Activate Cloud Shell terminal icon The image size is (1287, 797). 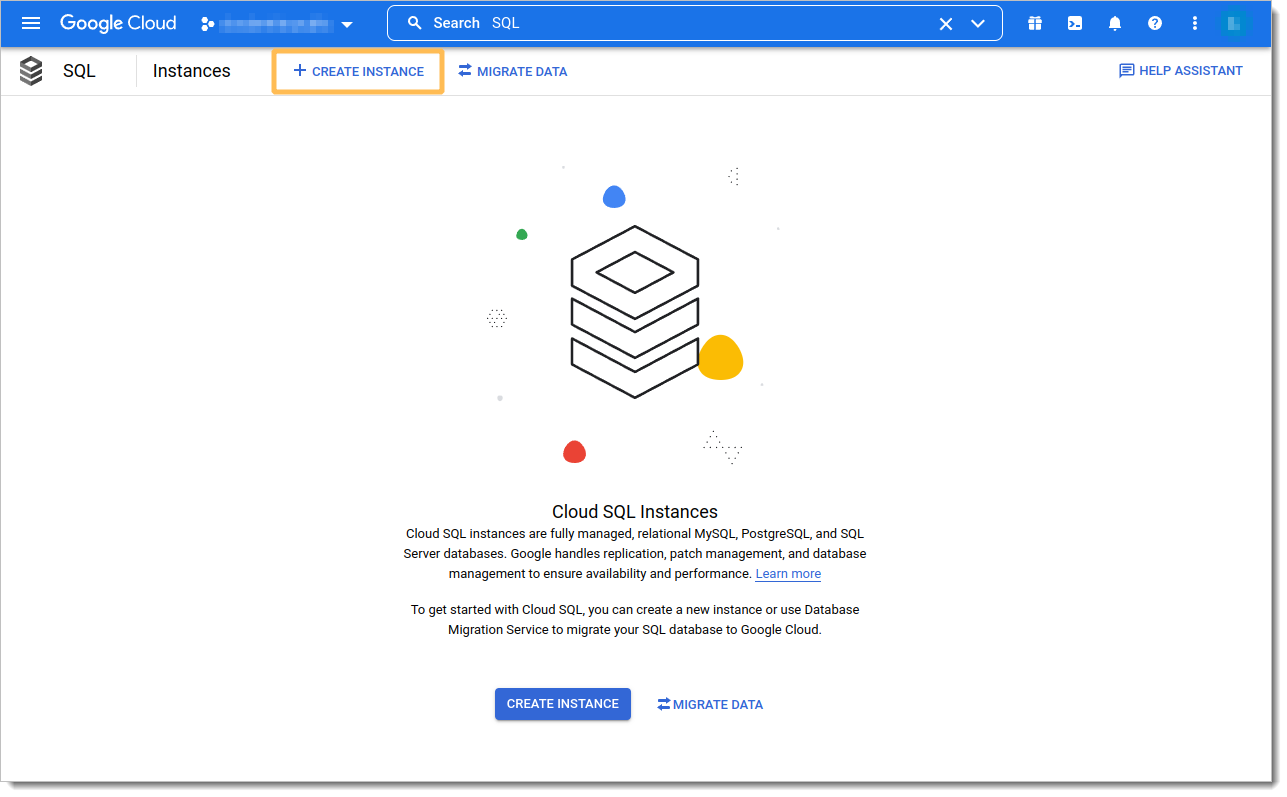(1075, 23)
